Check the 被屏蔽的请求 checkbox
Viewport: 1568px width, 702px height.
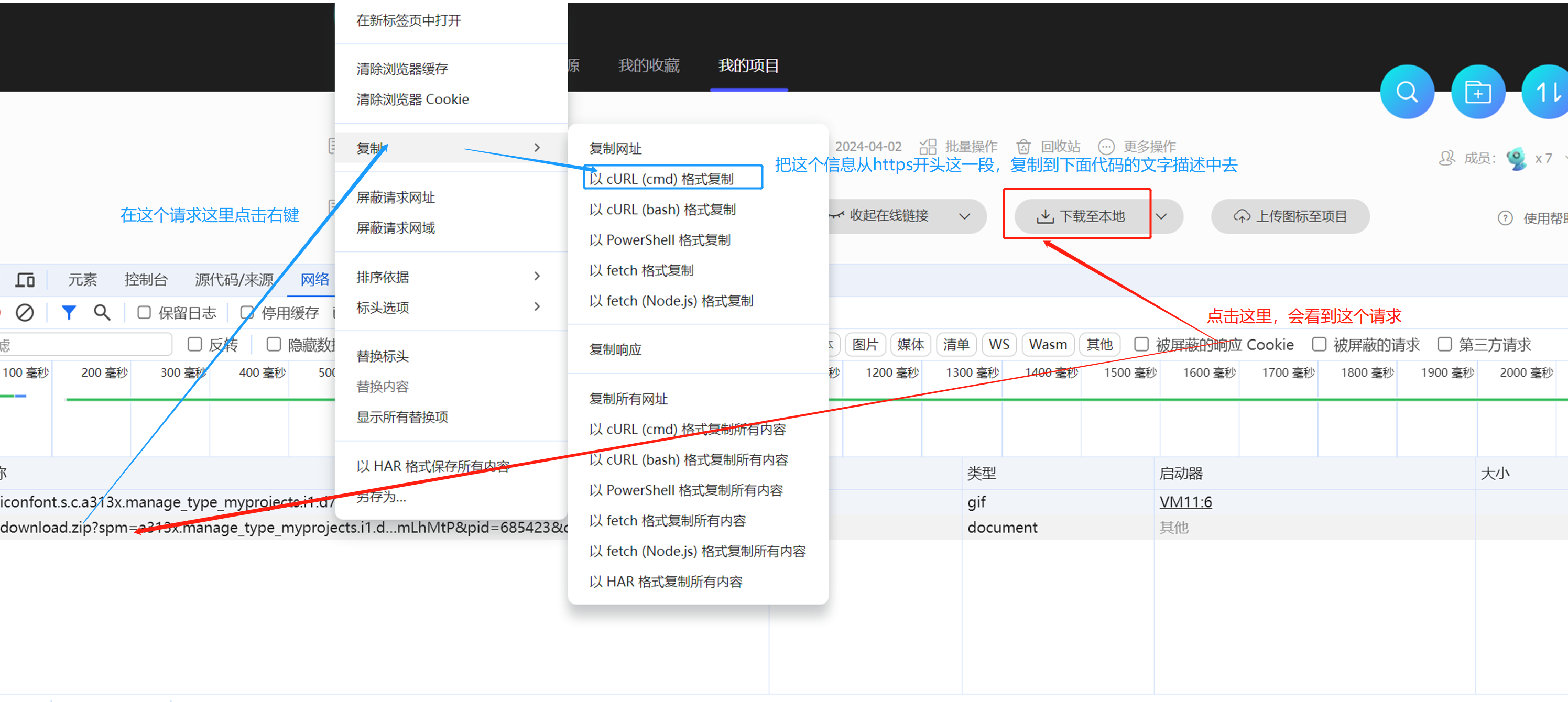point(1319,345)
